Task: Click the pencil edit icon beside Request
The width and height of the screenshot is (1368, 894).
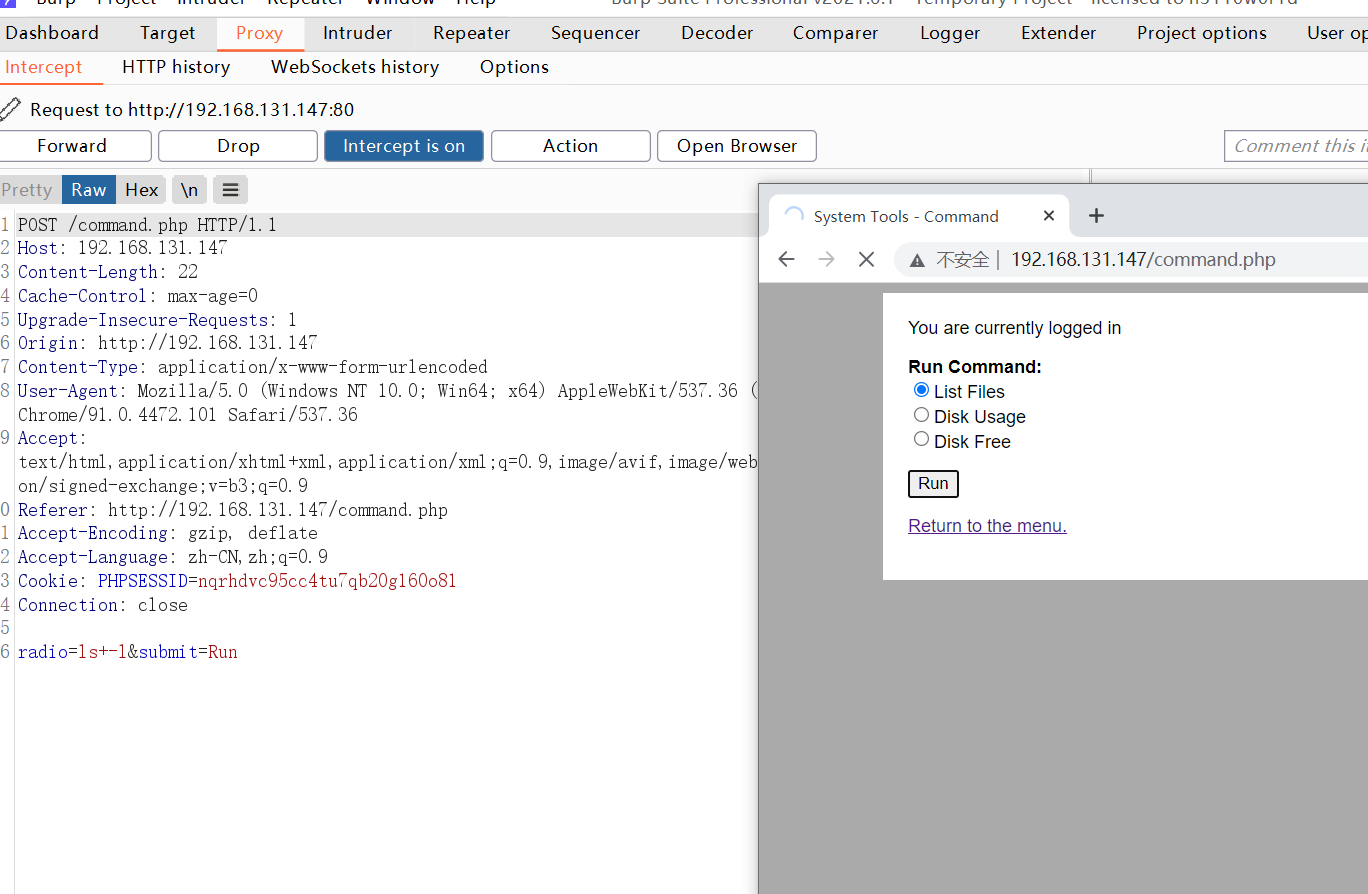Action: [10, 109]
